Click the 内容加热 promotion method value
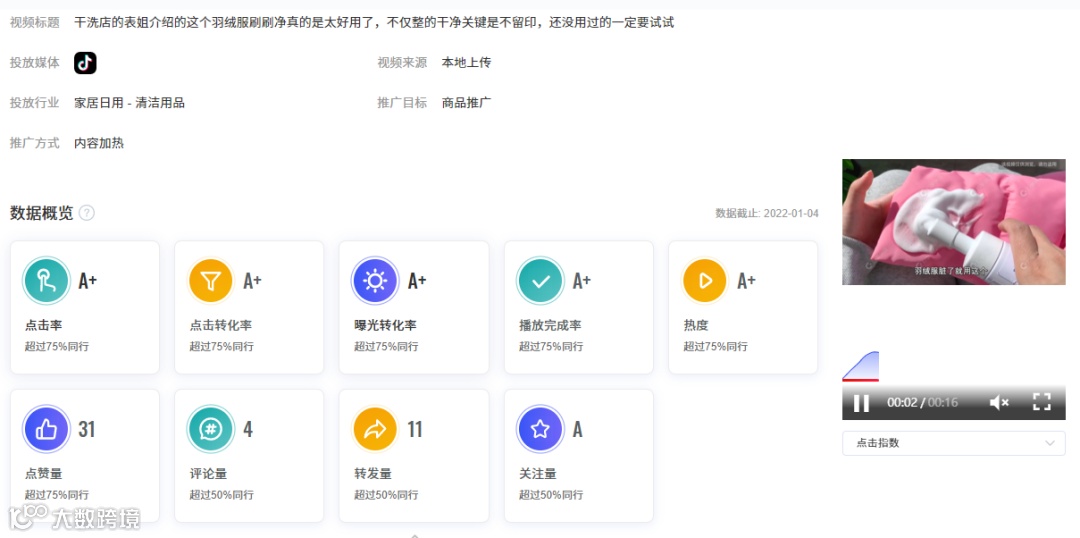Screen dimensions: 1080x538 point(99,143)
